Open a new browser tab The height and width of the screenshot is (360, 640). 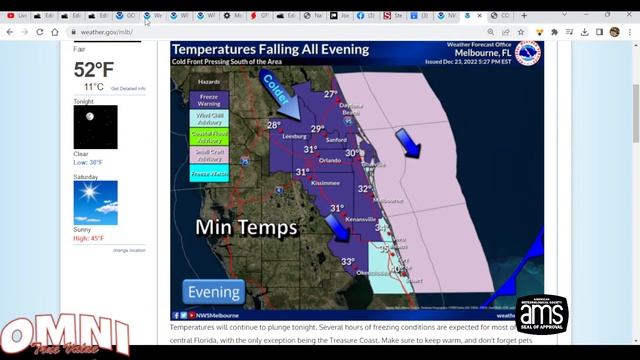tap(524, 16)
